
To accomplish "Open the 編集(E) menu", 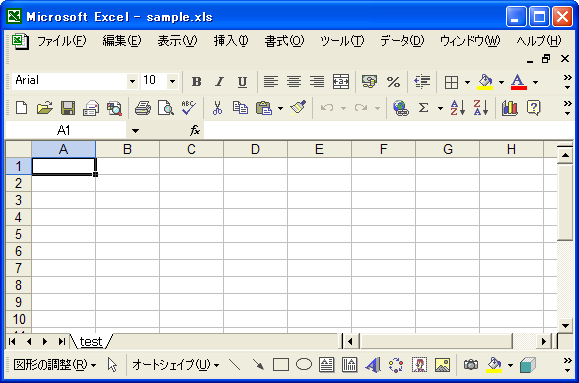I will point(122,41).
